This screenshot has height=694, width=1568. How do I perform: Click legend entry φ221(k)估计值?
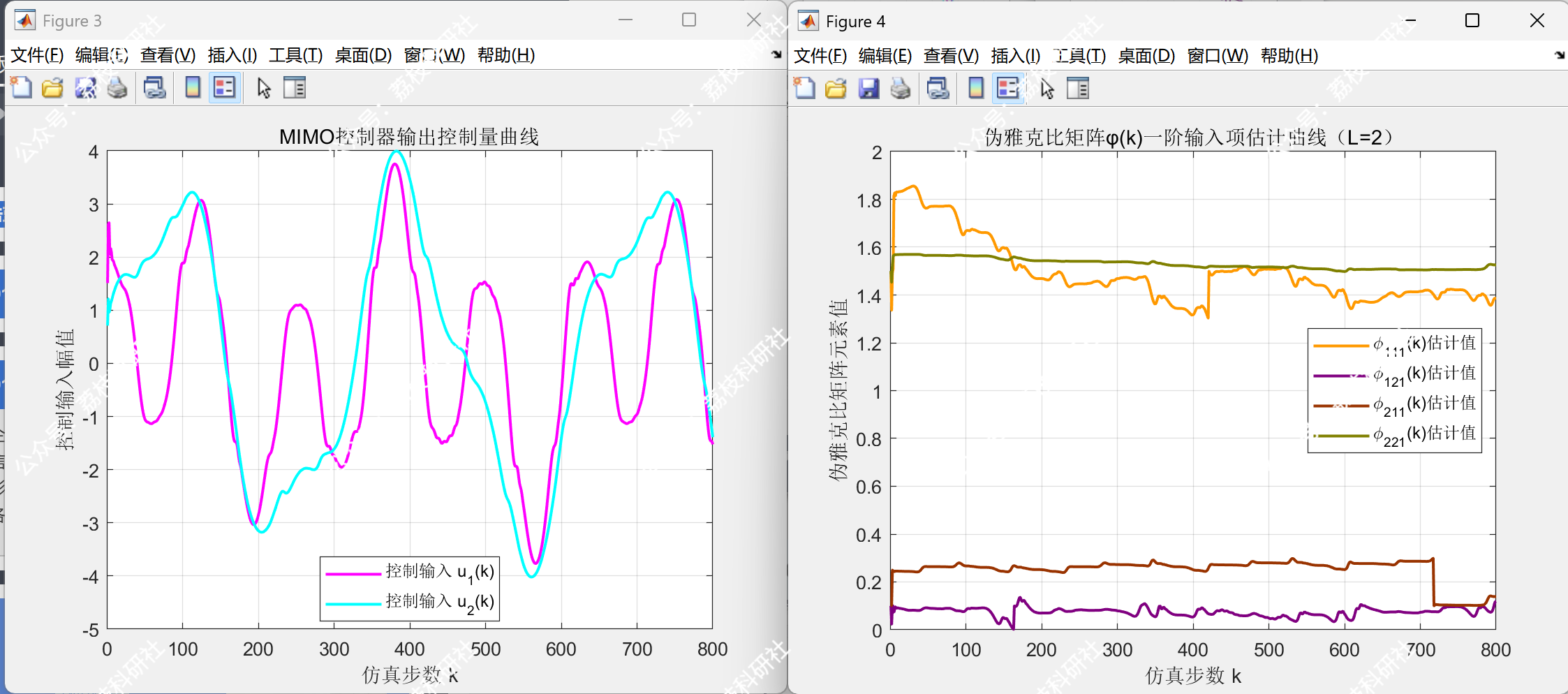pyautogui.click(x=1424, y=434)
